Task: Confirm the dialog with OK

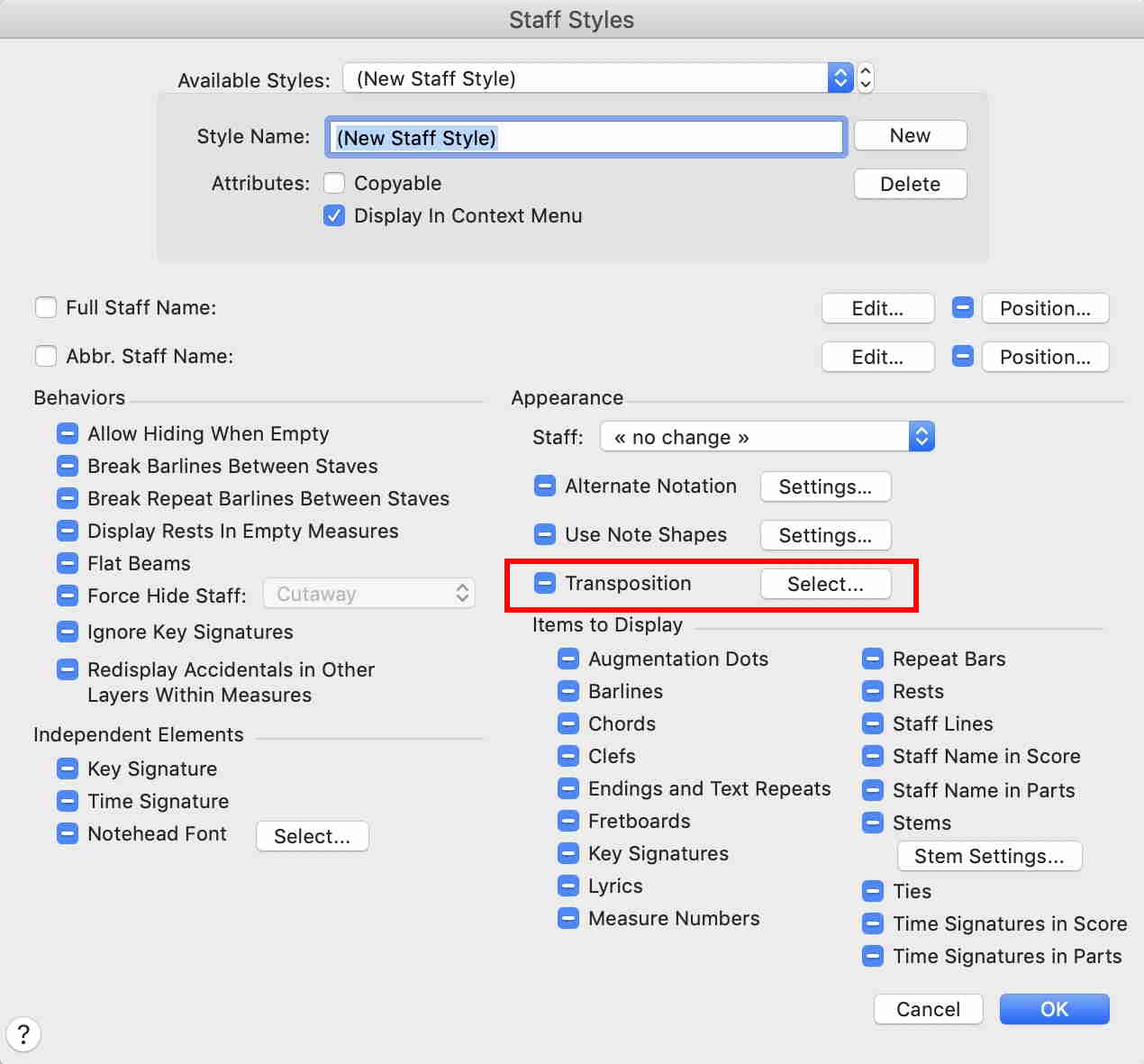Action: (1054, 1009)
